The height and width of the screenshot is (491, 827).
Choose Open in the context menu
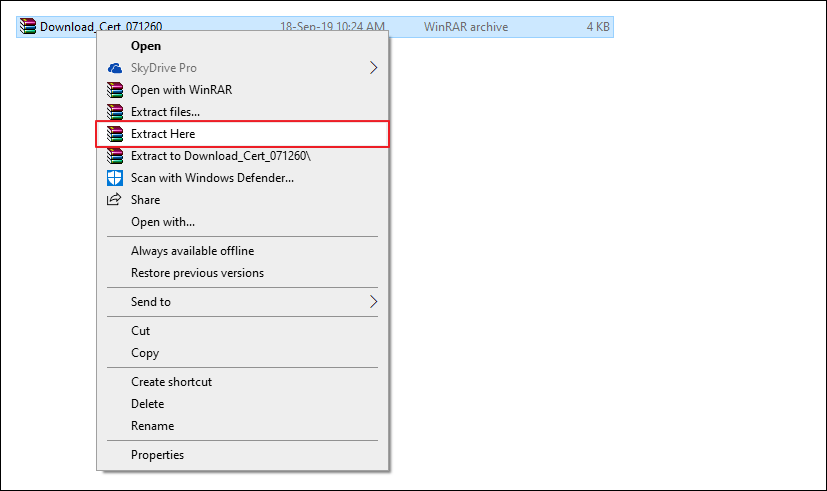pos(243,46)
